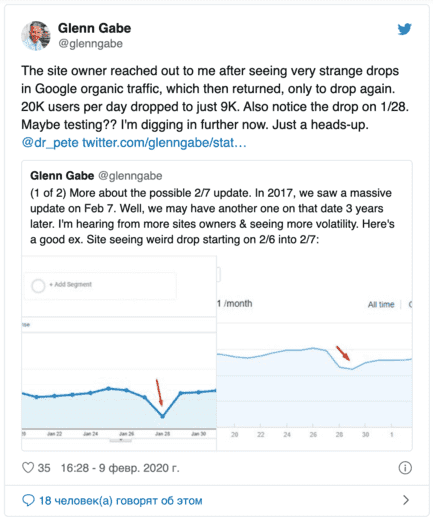
Task: Click the red arrow on the left chart
Action: [159, 392]
